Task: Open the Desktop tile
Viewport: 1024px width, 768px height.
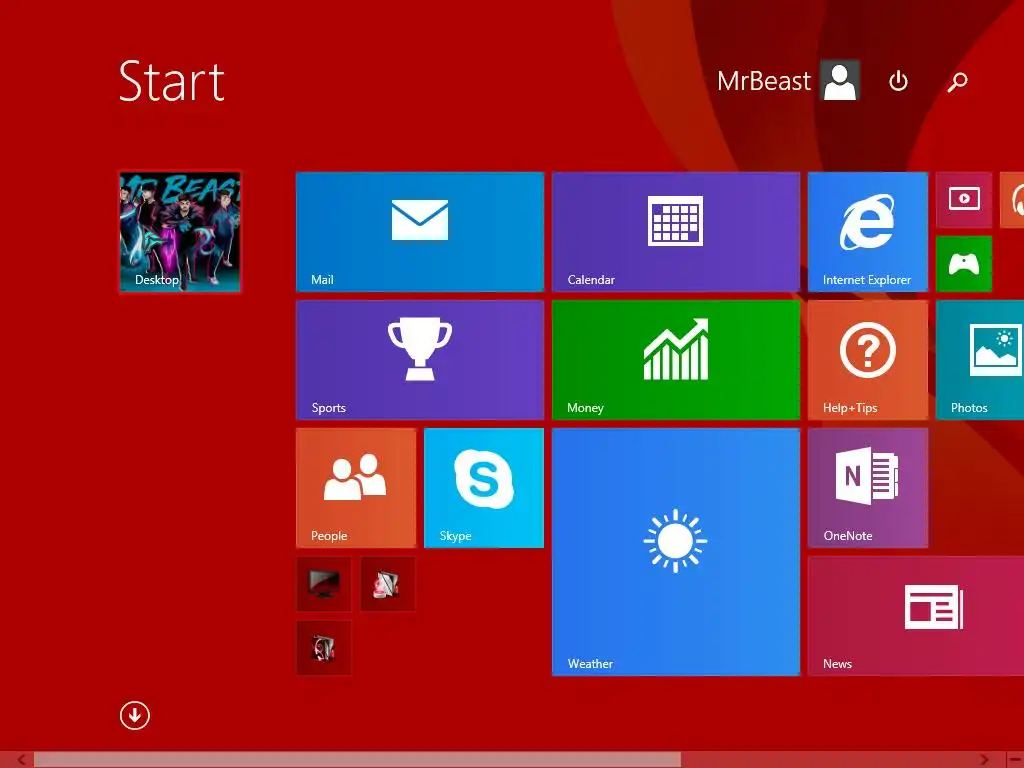Action: click(180, 232)
